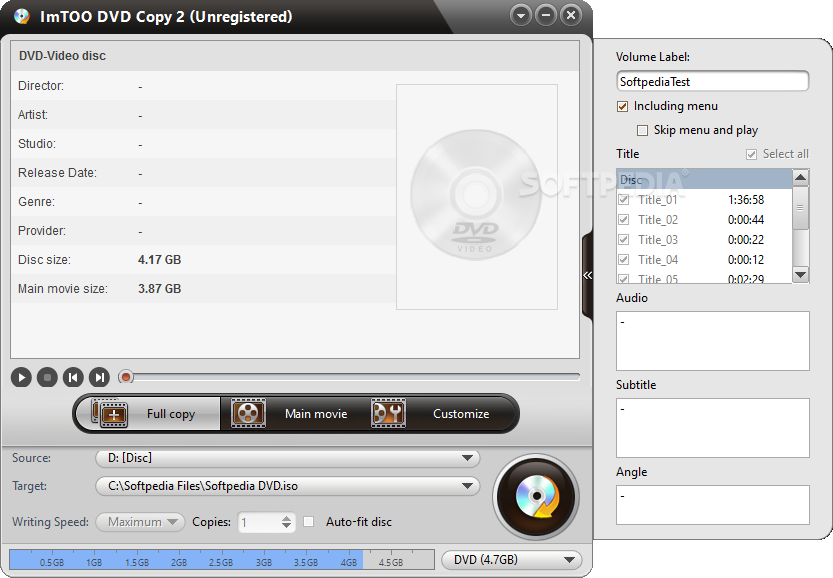833x578 pixels.
Task: Click the Audio list box
Action: tap(712, 341)
